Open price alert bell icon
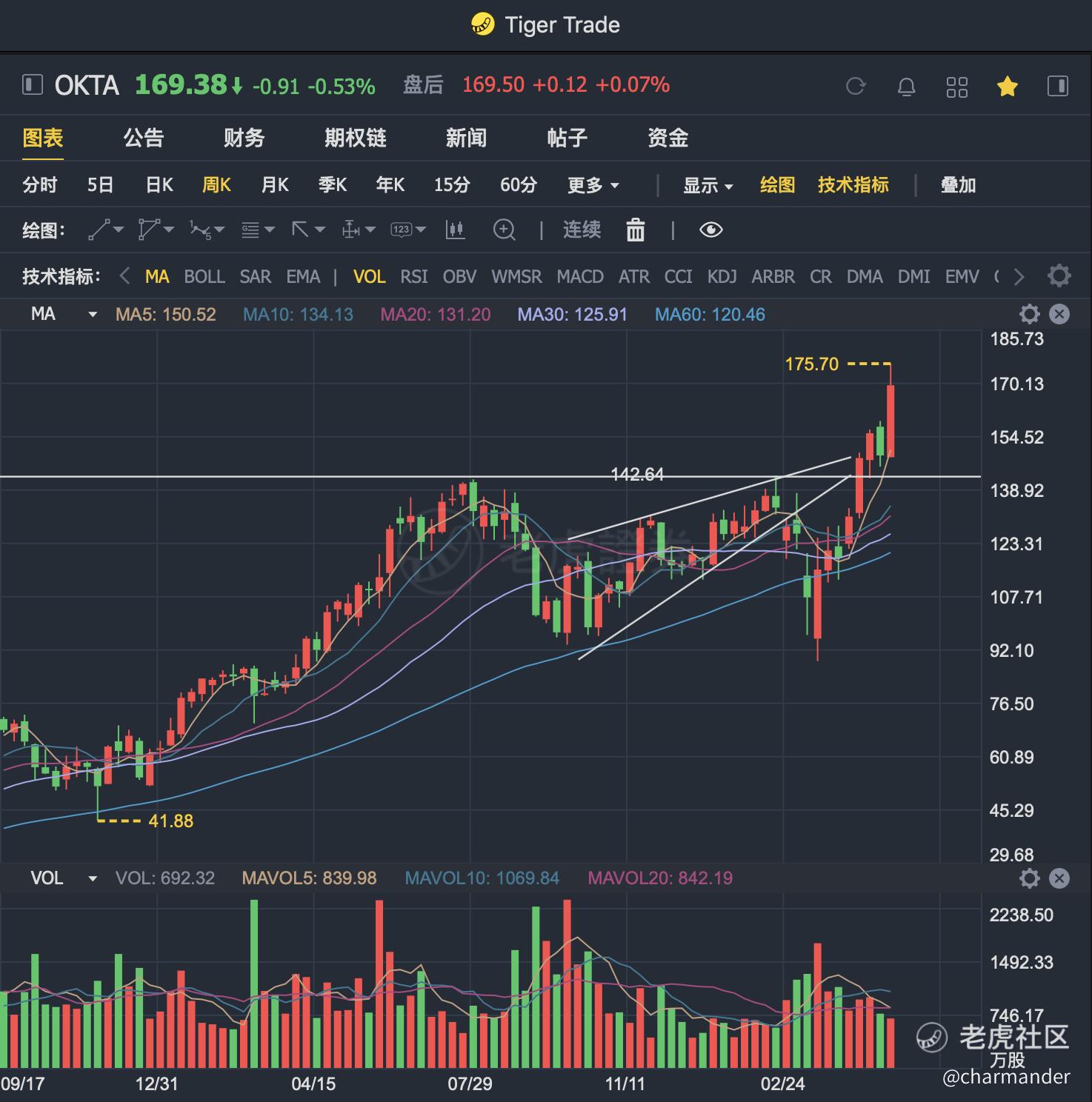Screen dimensions: 1092x1102 [x=906, y=87]
